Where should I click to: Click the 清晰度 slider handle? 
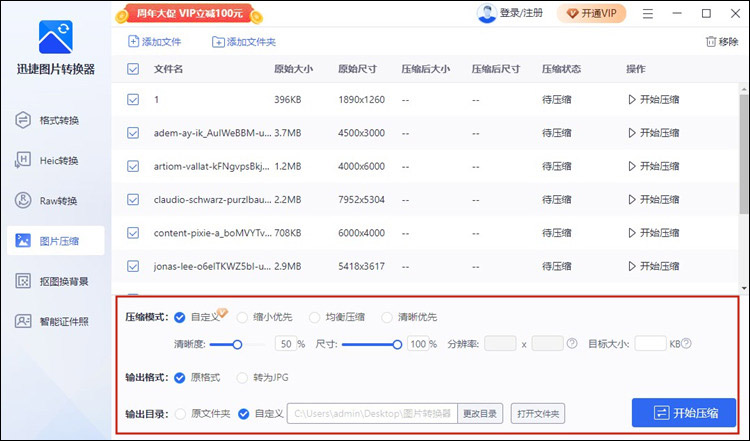pyautogui.click(x=237, y=344)
